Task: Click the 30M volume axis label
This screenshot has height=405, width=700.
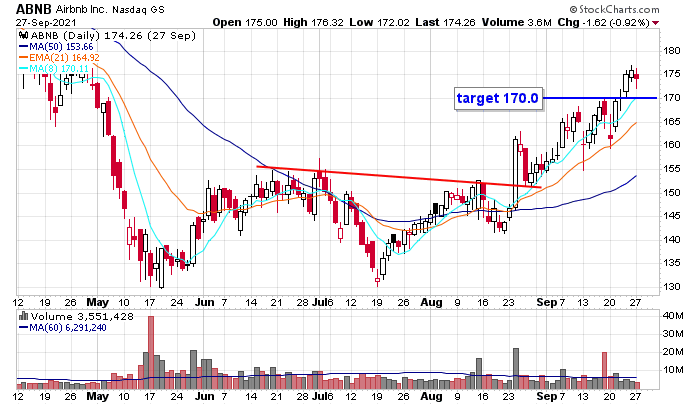Action: coord(672,334)
